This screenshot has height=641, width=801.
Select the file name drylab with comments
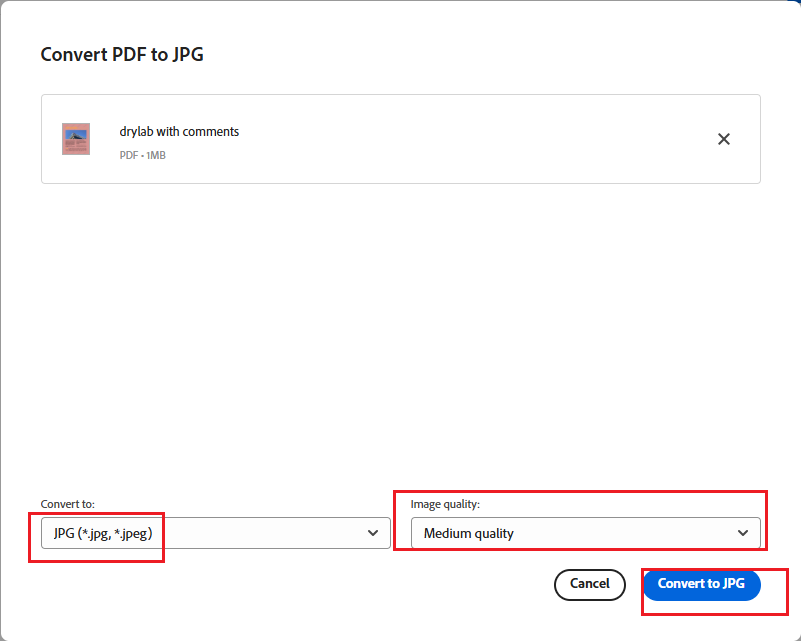coord(179,132)
